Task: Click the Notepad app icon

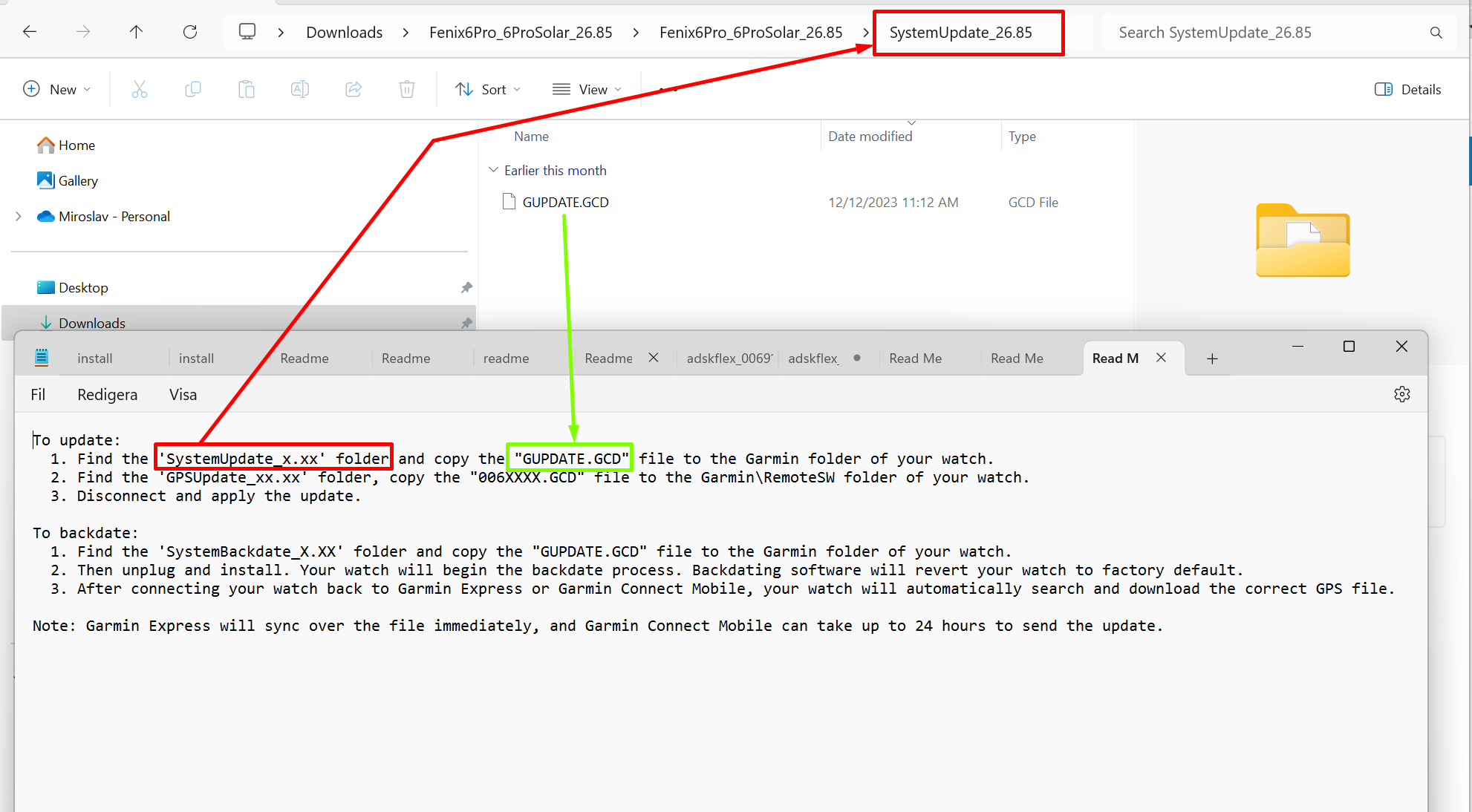Action: point(42,358)
